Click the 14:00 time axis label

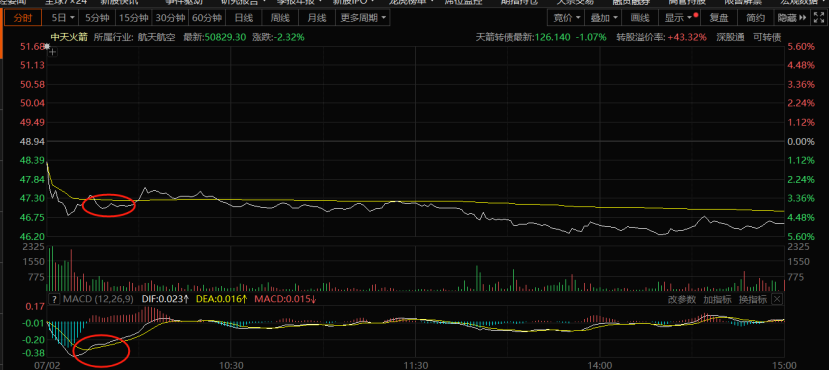click(x=600, y=365)
